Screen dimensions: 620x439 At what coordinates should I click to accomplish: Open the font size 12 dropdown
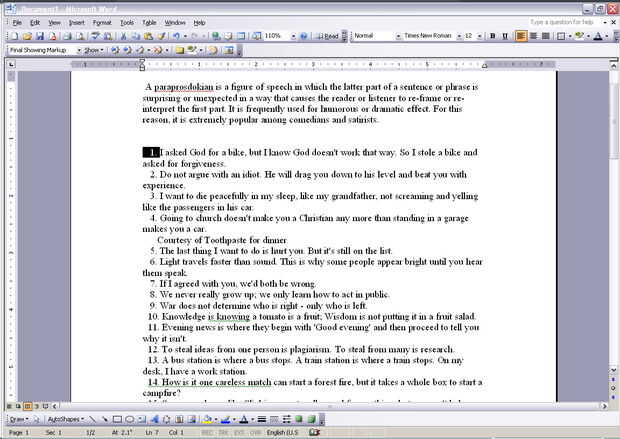[x=480, y=36]
